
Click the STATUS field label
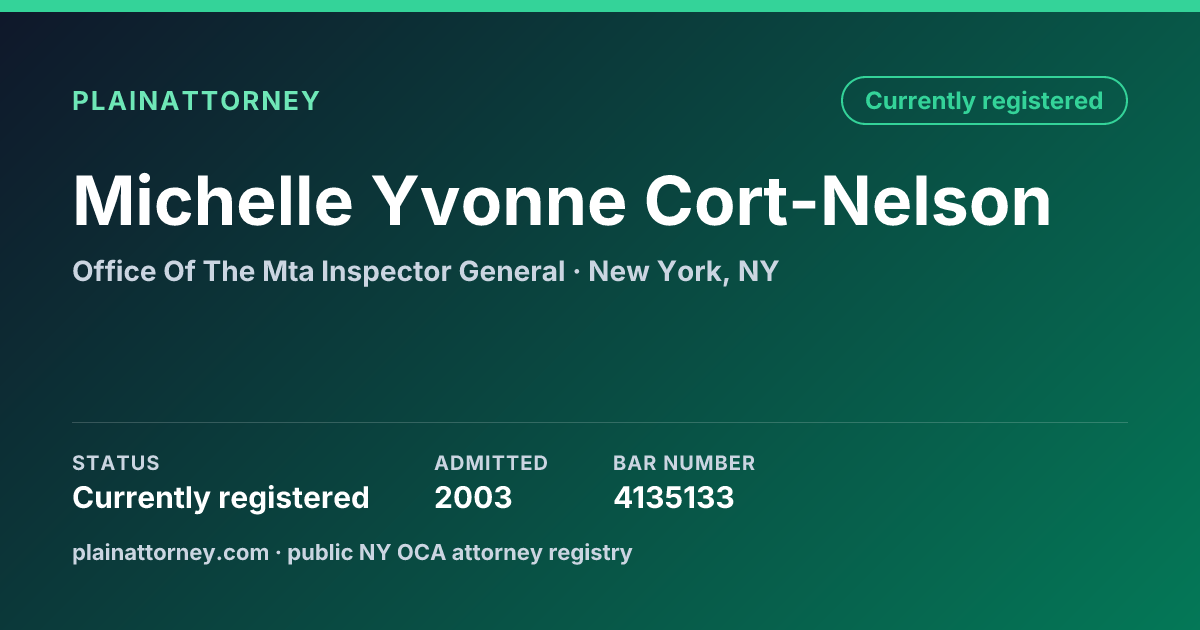coord(116,463)
